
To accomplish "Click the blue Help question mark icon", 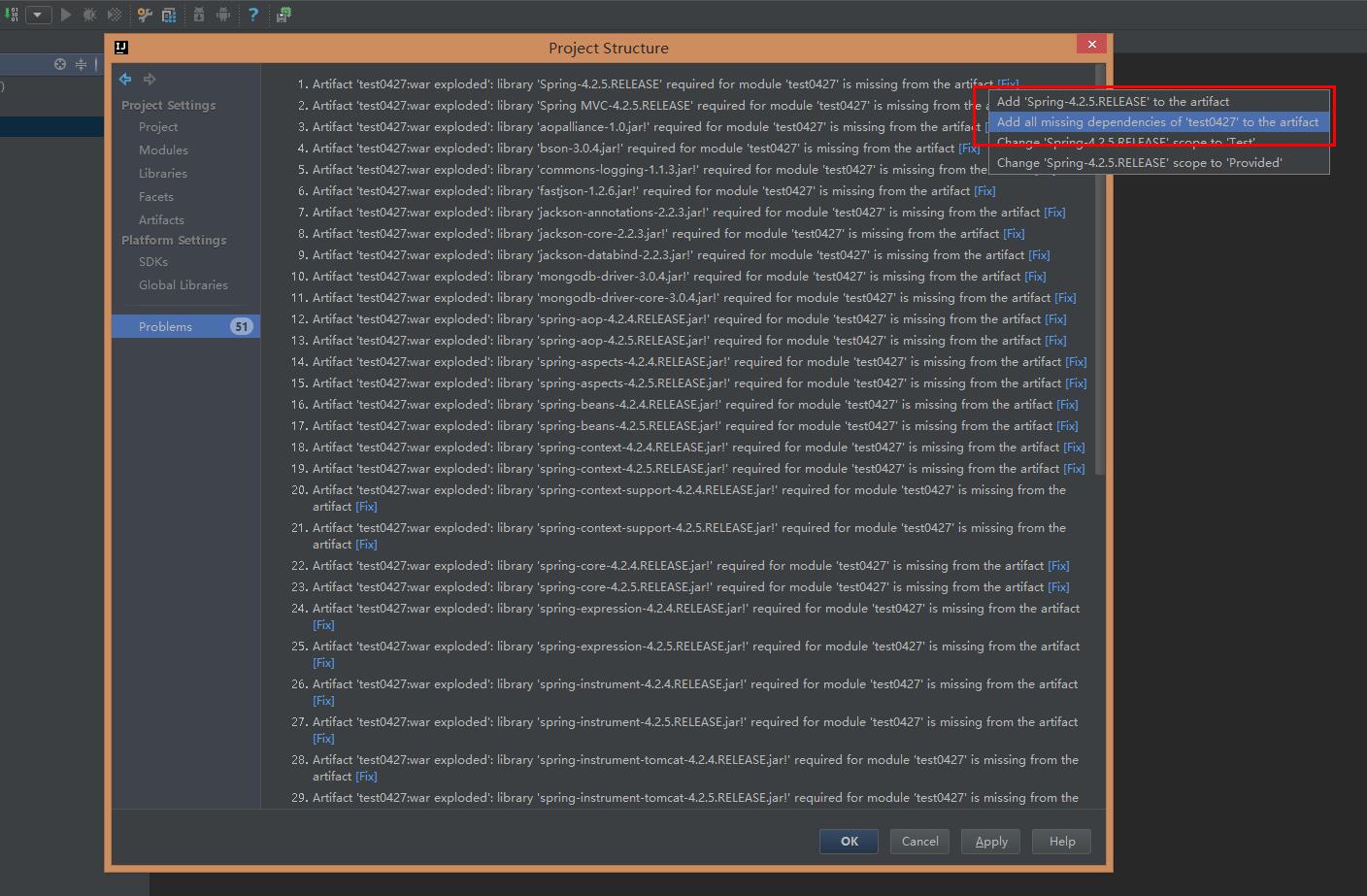I will click(x=253, y=15).
